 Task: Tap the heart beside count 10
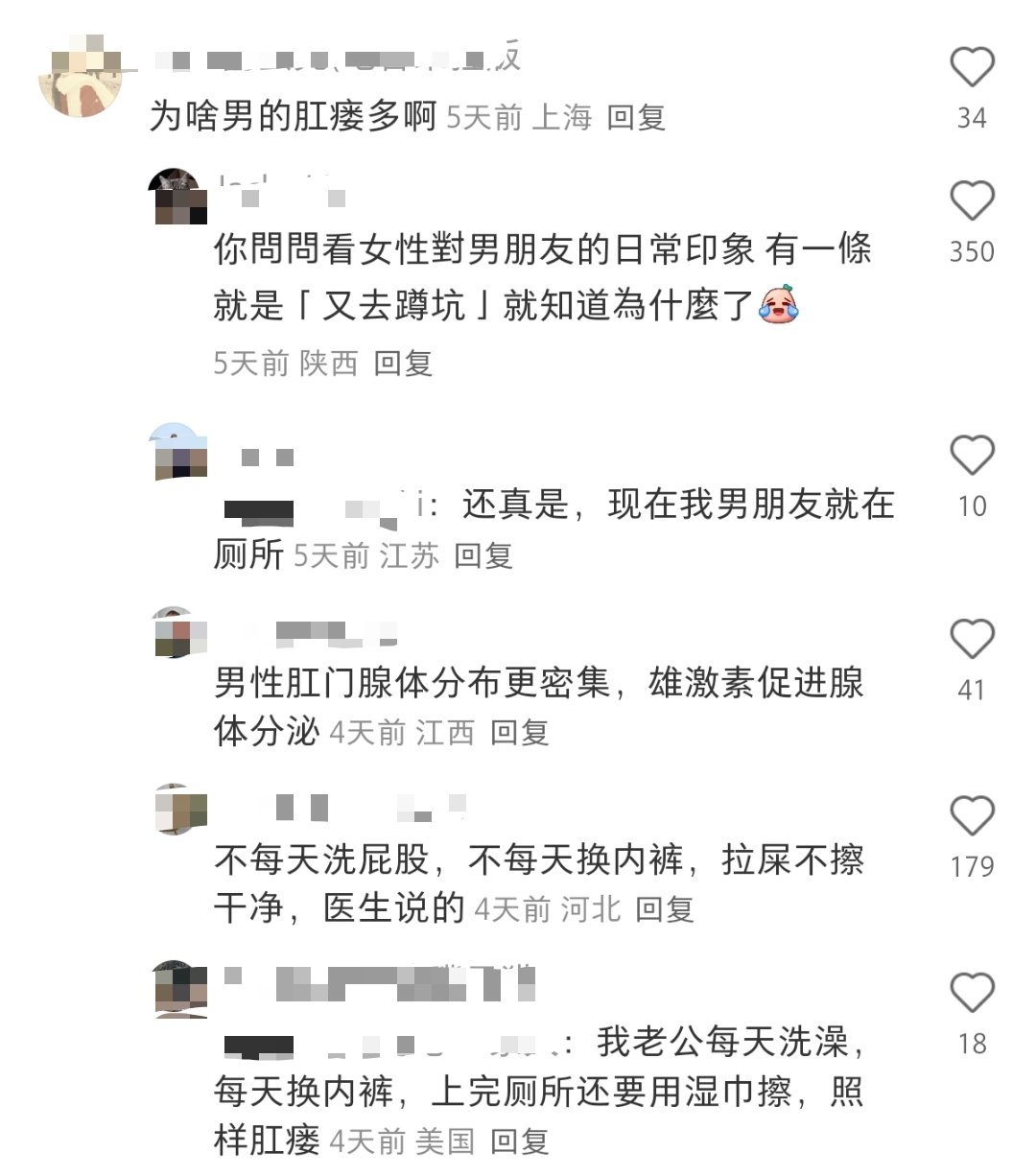pos(972,455)
